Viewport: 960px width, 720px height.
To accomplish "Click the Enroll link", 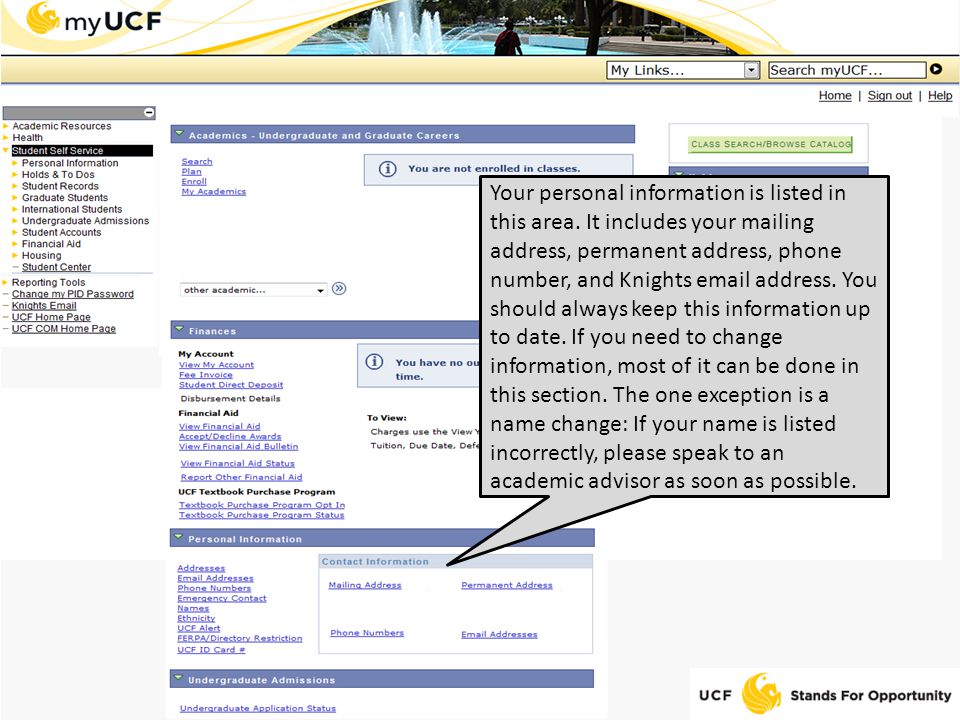I will [194, 182].
